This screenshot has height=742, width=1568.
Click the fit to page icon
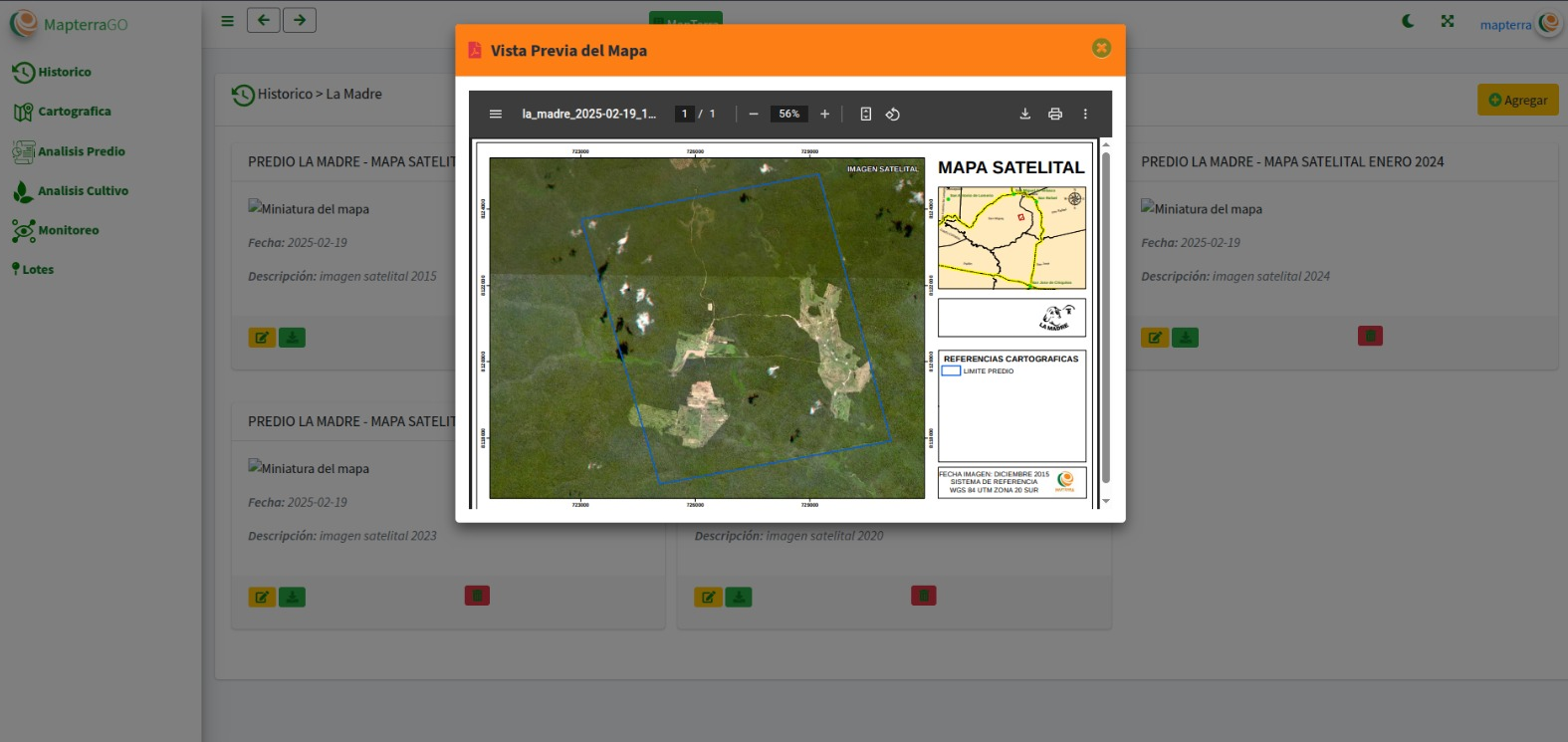click(866, 115)
